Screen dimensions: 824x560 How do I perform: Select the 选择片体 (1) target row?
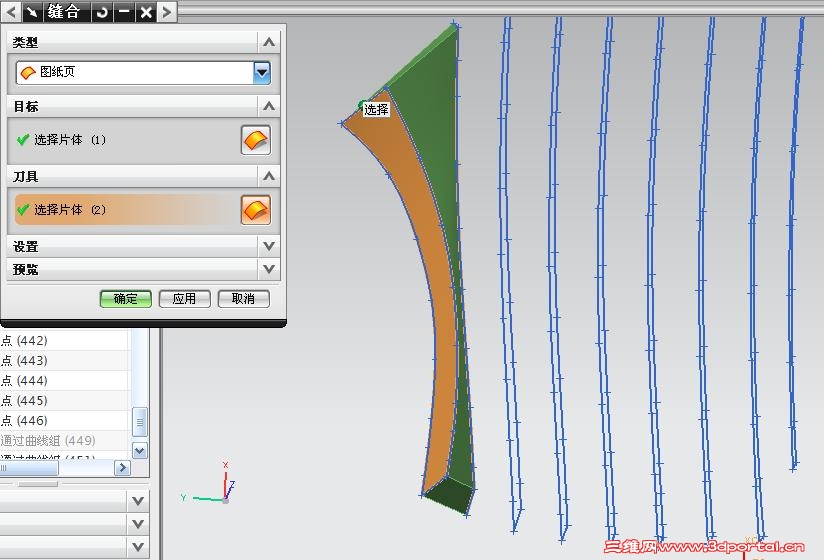pos(125,140)
